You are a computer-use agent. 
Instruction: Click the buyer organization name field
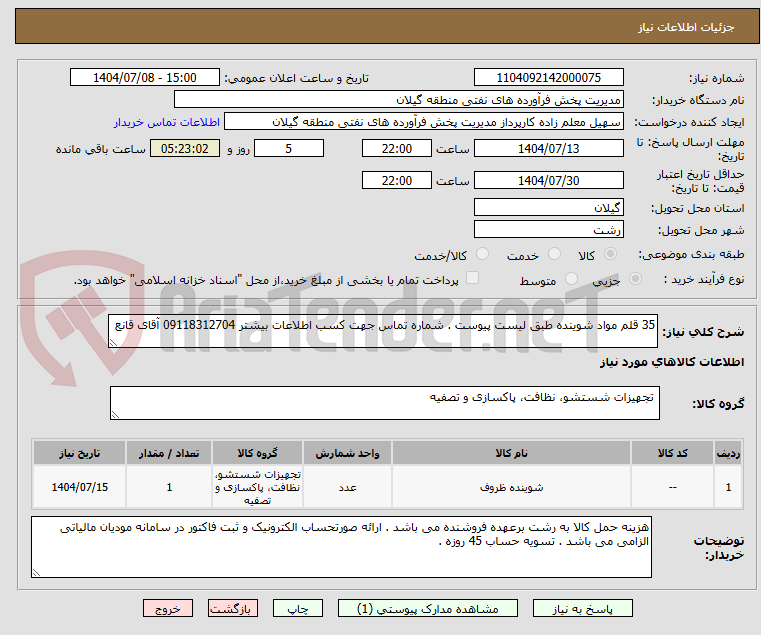(x=398, y=100)
